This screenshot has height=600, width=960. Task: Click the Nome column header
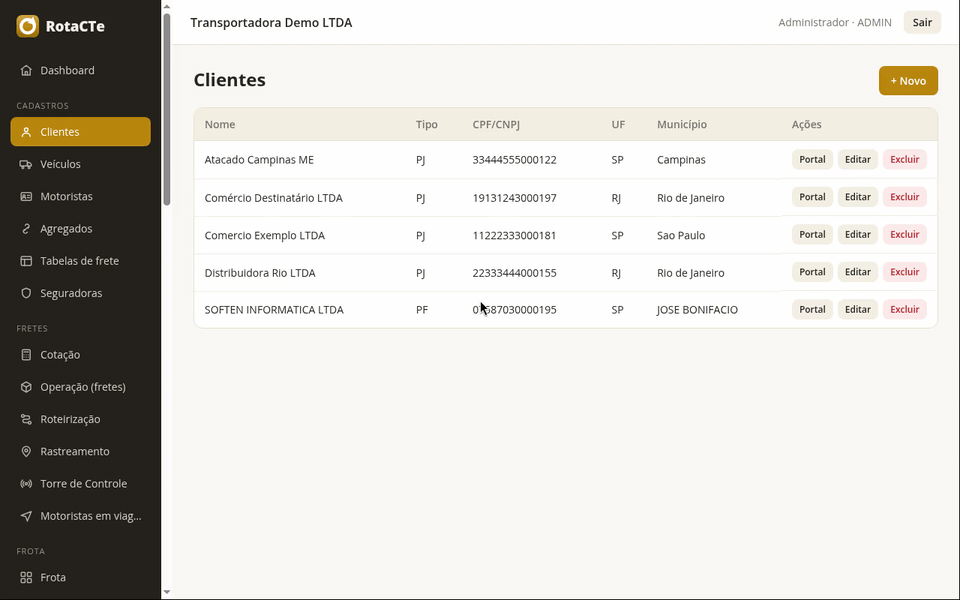pos(220,124)
